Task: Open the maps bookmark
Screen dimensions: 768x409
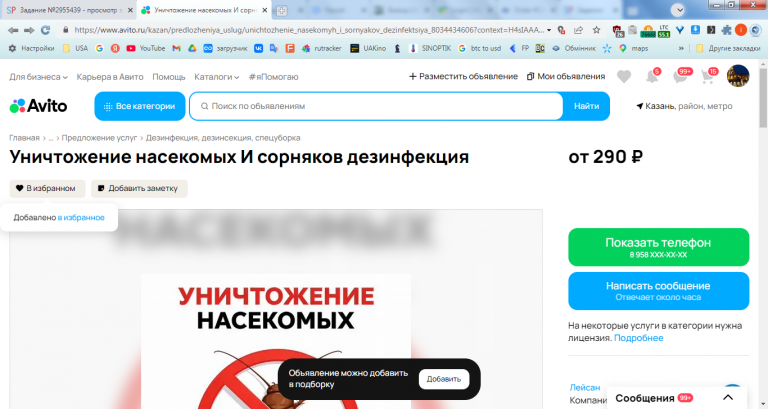Action: (633, 48)
